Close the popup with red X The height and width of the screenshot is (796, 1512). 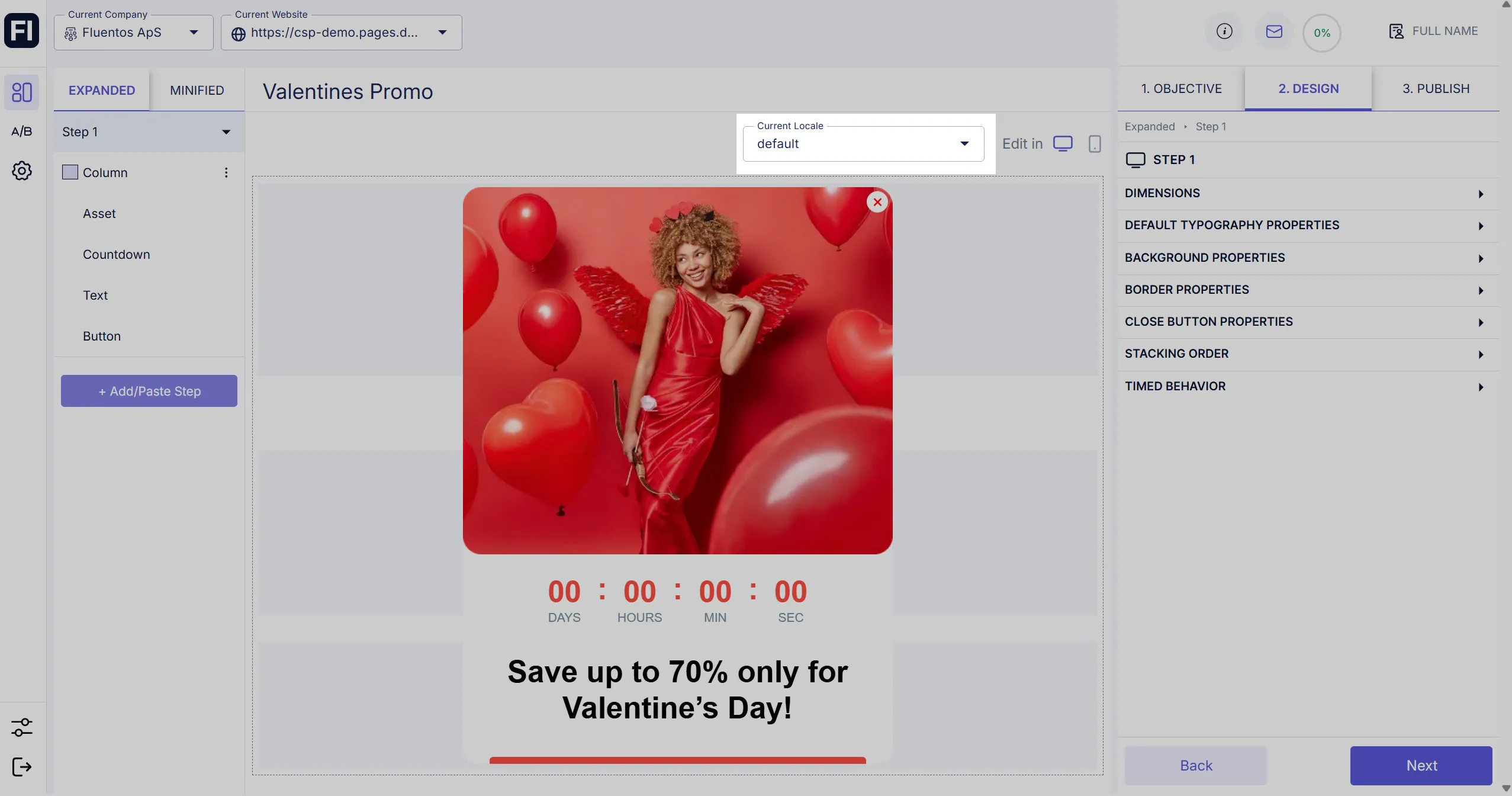pyautogui.click(x=877, y=202)
